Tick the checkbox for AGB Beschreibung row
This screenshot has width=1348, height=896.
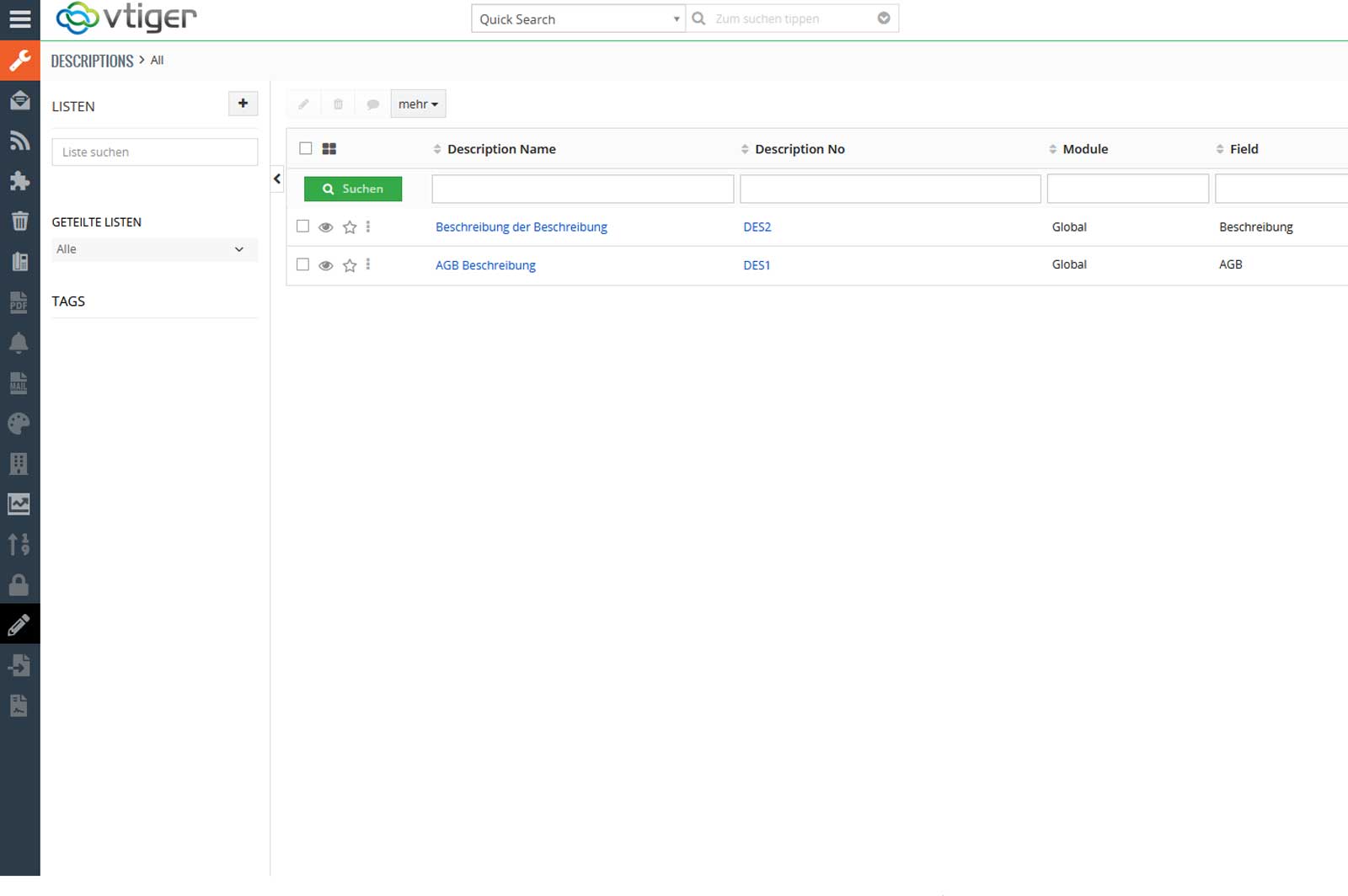303,264
